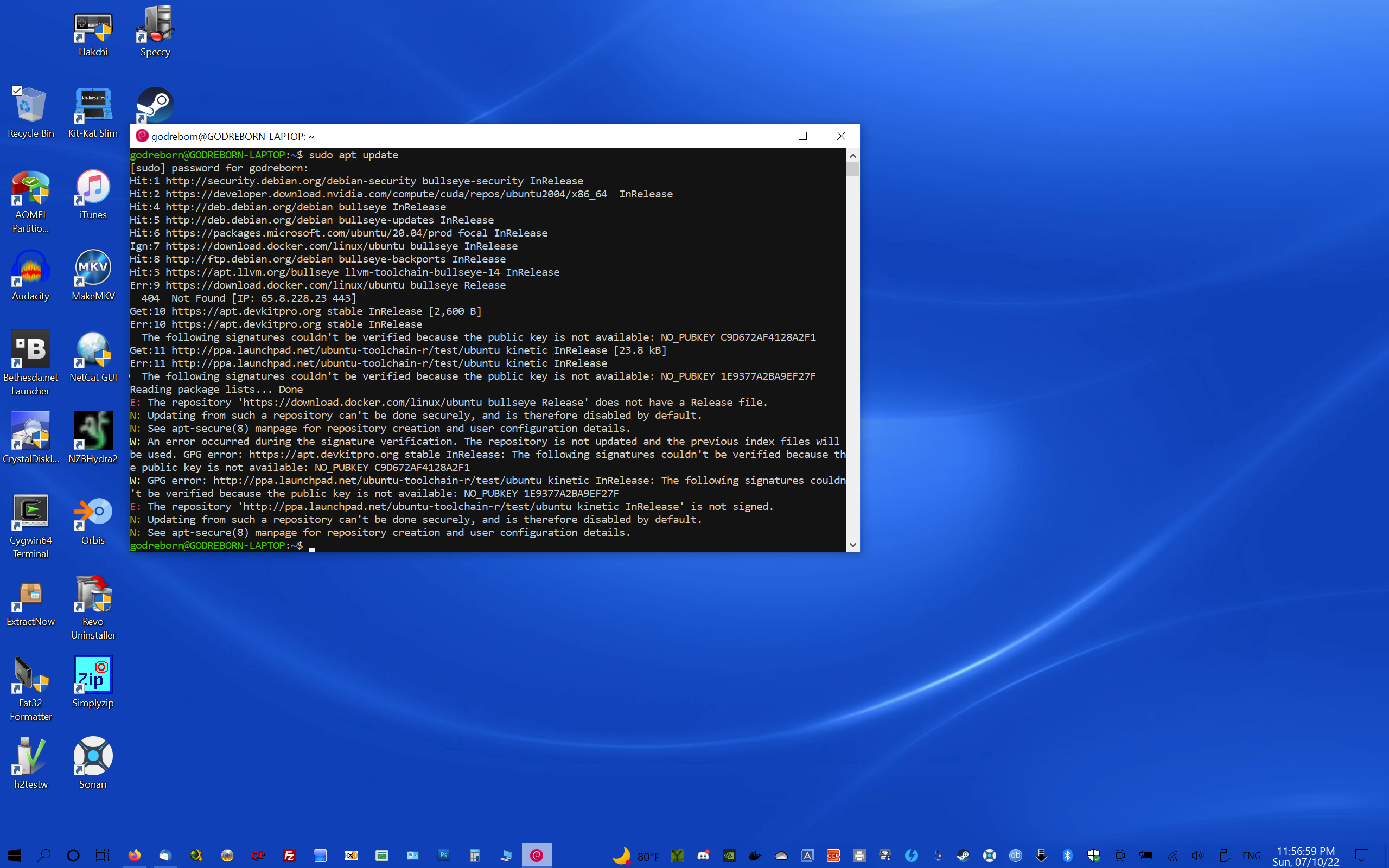This screenshot has width=1389, height=868.
Task: Open taskbar Search
Action: click(x=43, y=856)
